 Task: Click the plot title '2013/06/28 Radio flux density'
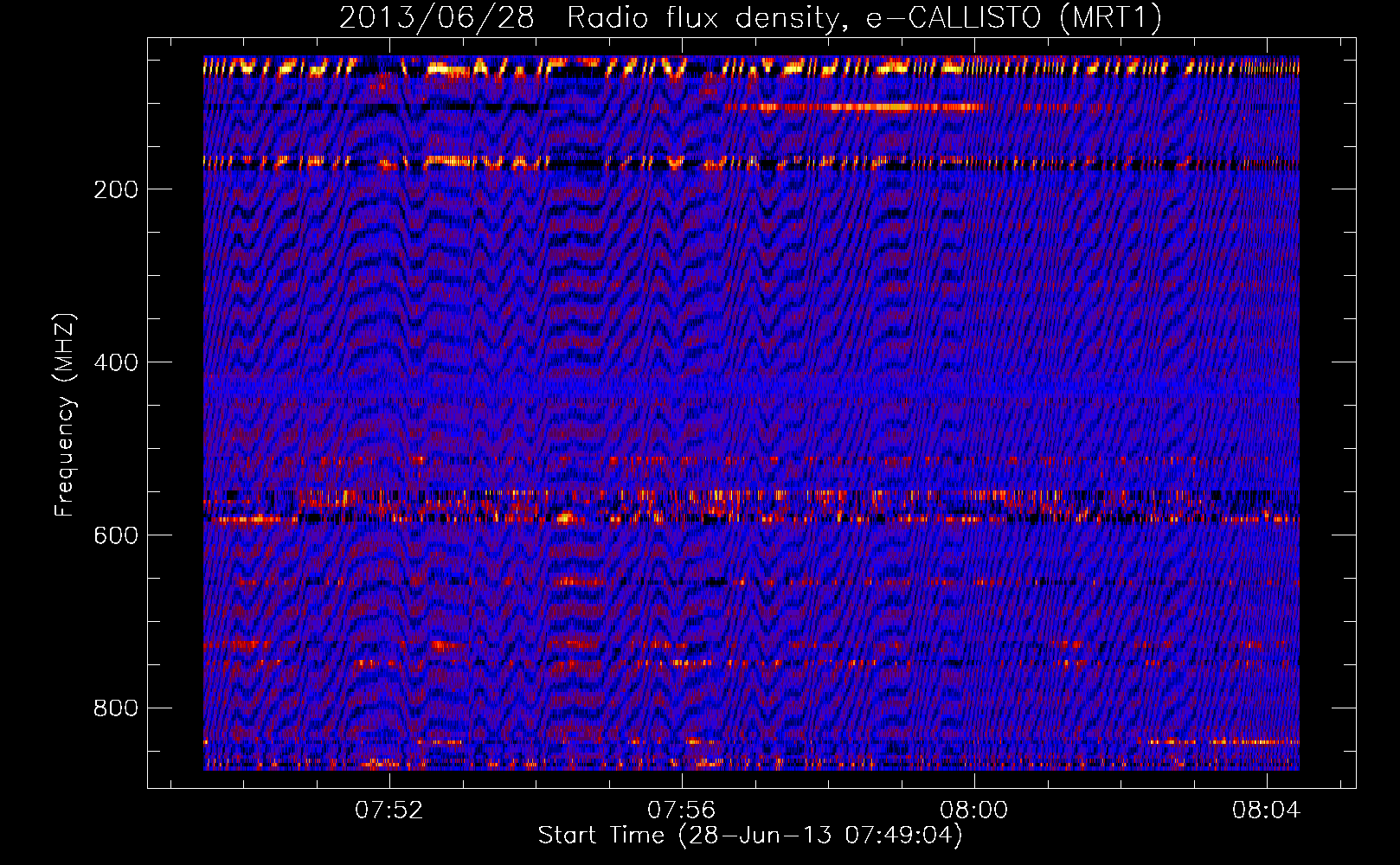click(x=750, y=17)
